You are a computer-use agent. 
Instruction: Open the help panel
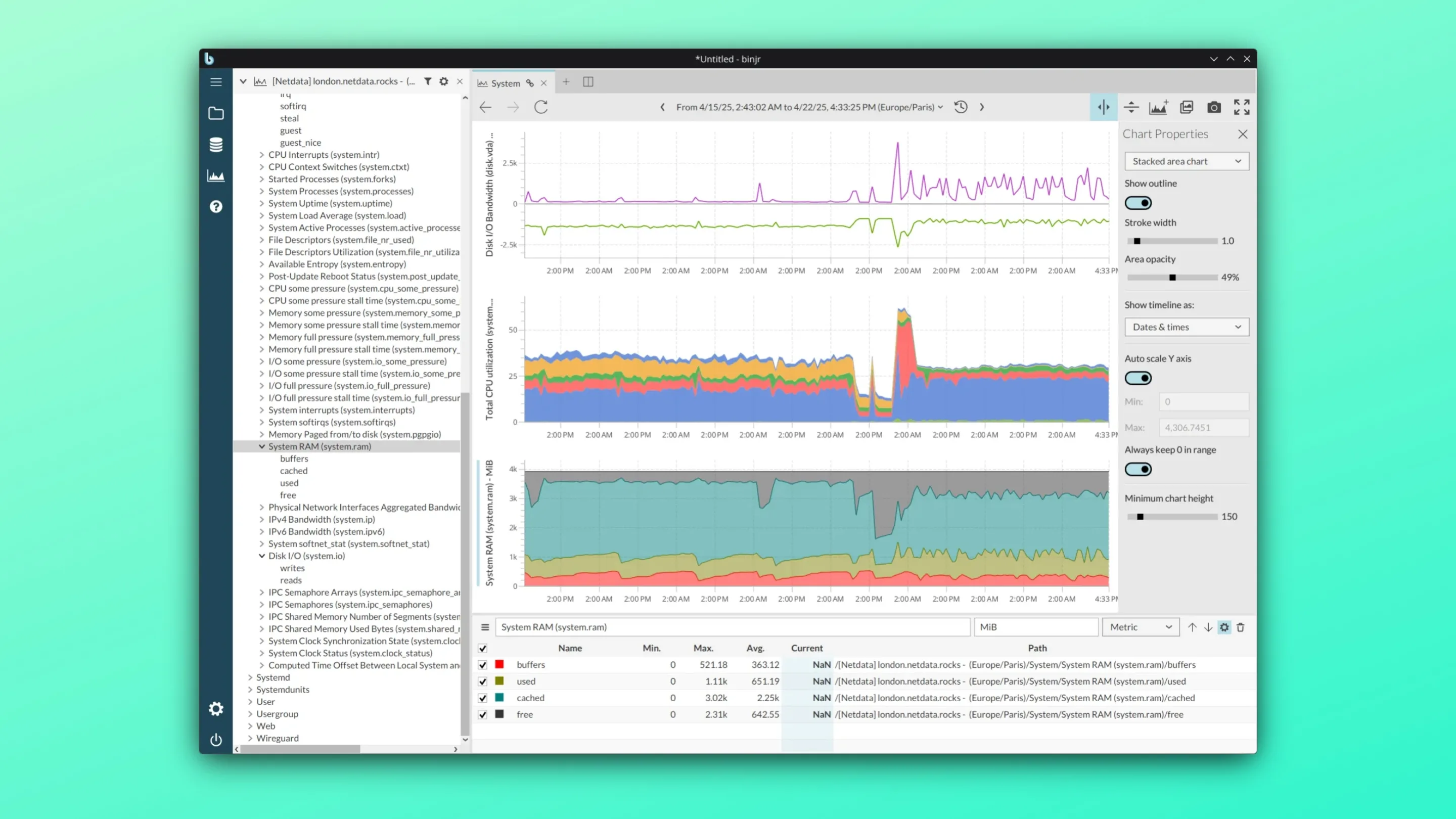pyautogui.click(x=216, y=206)
